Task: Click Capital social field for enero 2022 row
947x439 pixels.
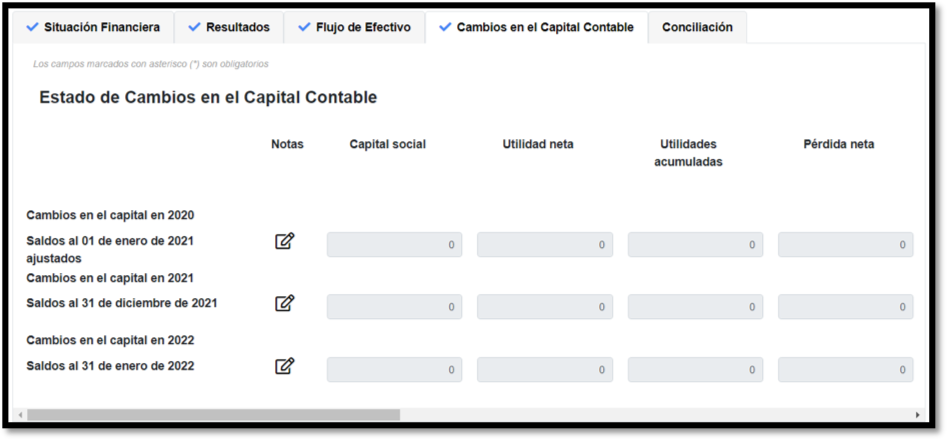Action: click(394, 370)
